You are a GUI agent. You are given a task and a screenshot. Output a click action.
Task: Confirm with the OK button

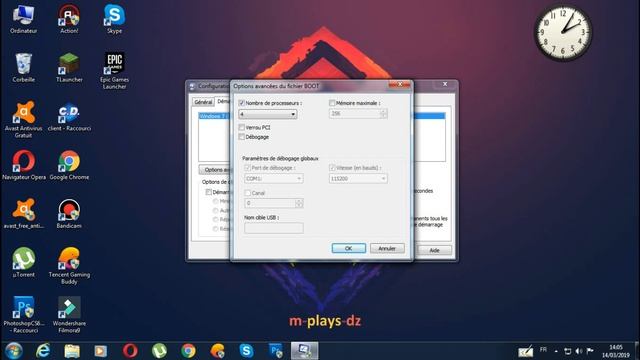349,248
